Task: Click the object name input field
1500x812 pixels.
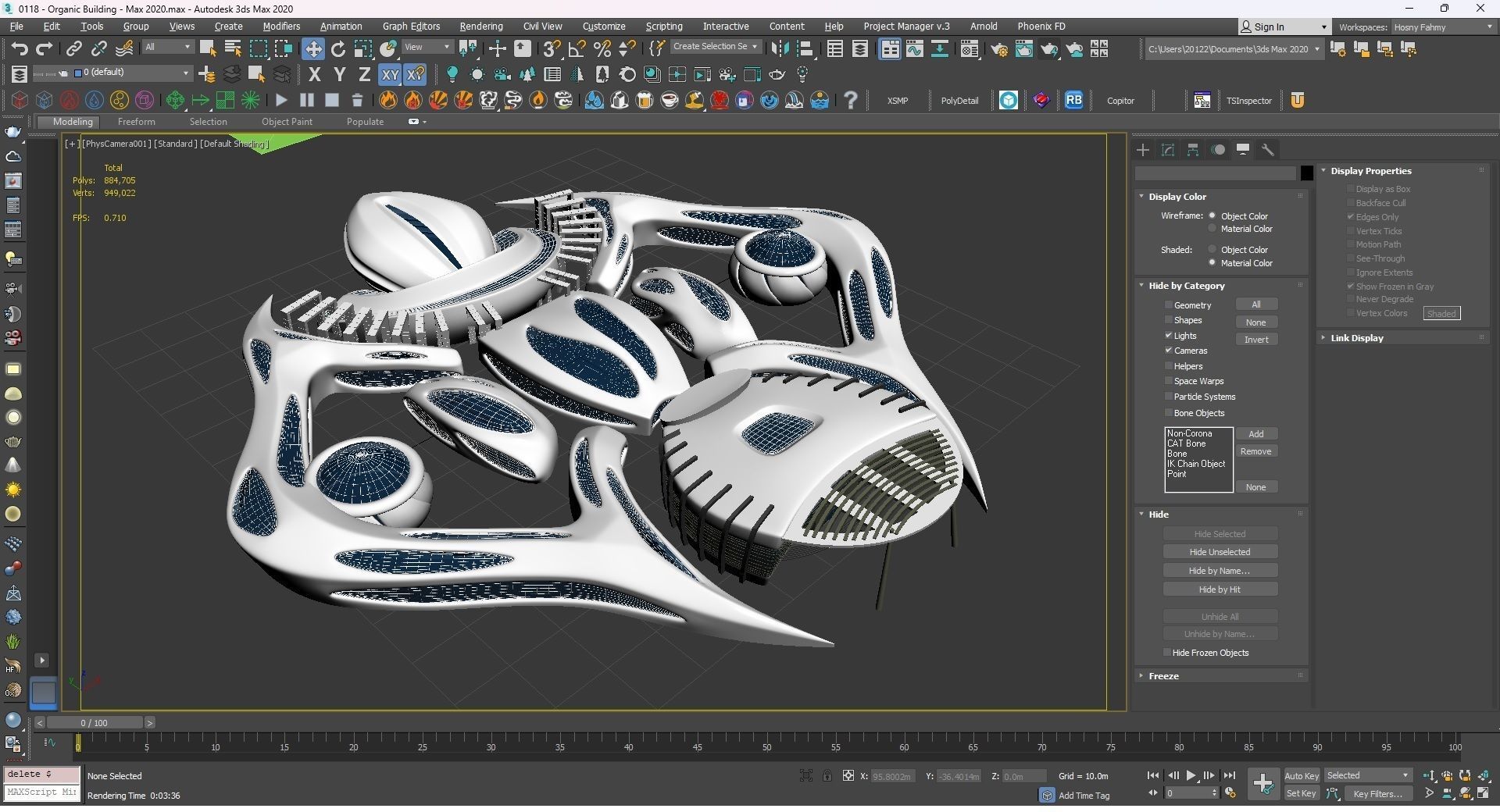Action: (1216, 173)
